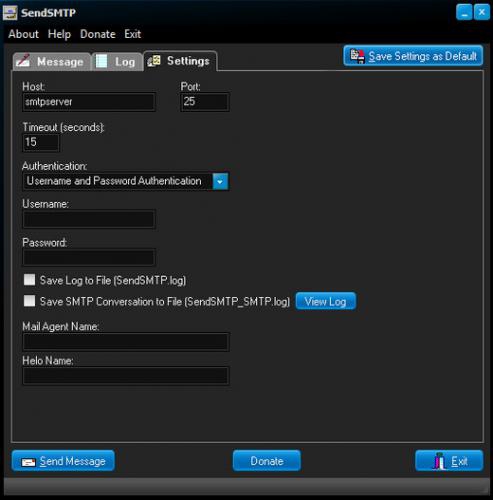
Task: Click Donate in the menu bar
Action: (x=98, y=34)
